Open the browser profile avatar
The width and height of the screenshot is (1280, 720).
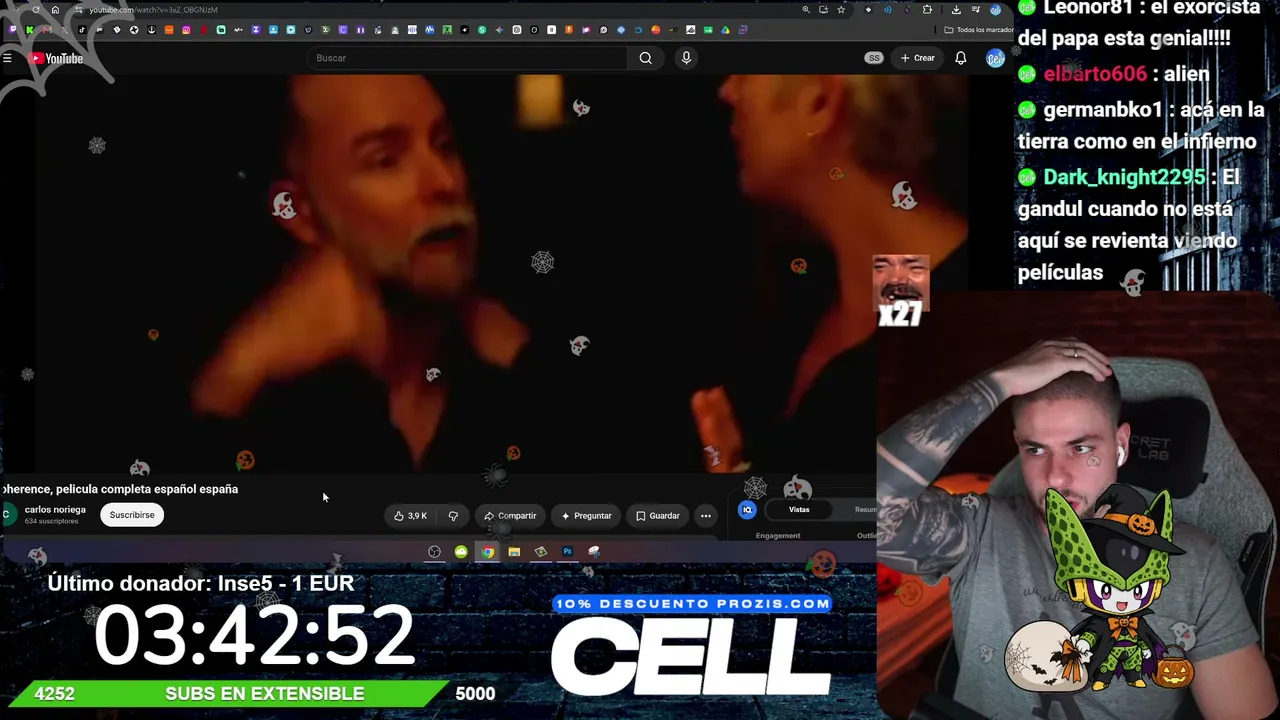tap(995, 10)
